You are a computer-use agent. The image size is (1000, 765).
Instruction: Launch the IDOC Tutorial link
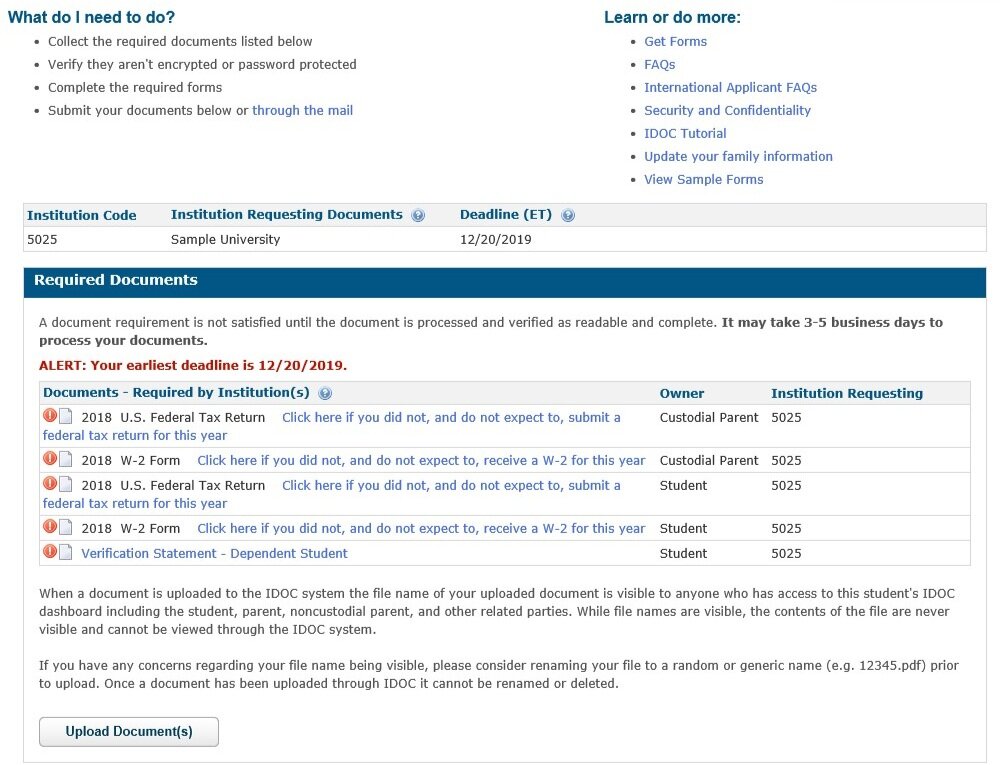[685, 133]
